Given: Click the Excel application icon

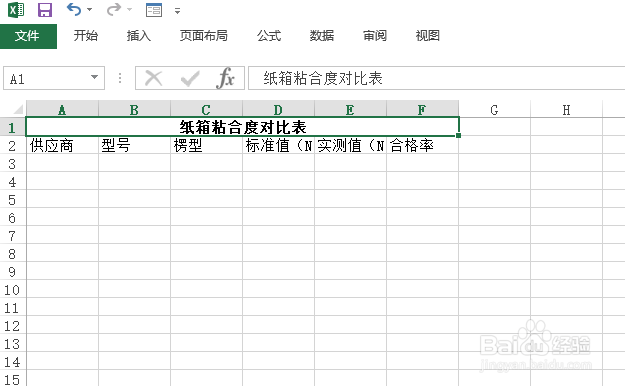Looking at the screenshot, I should [x=16, y=10].
